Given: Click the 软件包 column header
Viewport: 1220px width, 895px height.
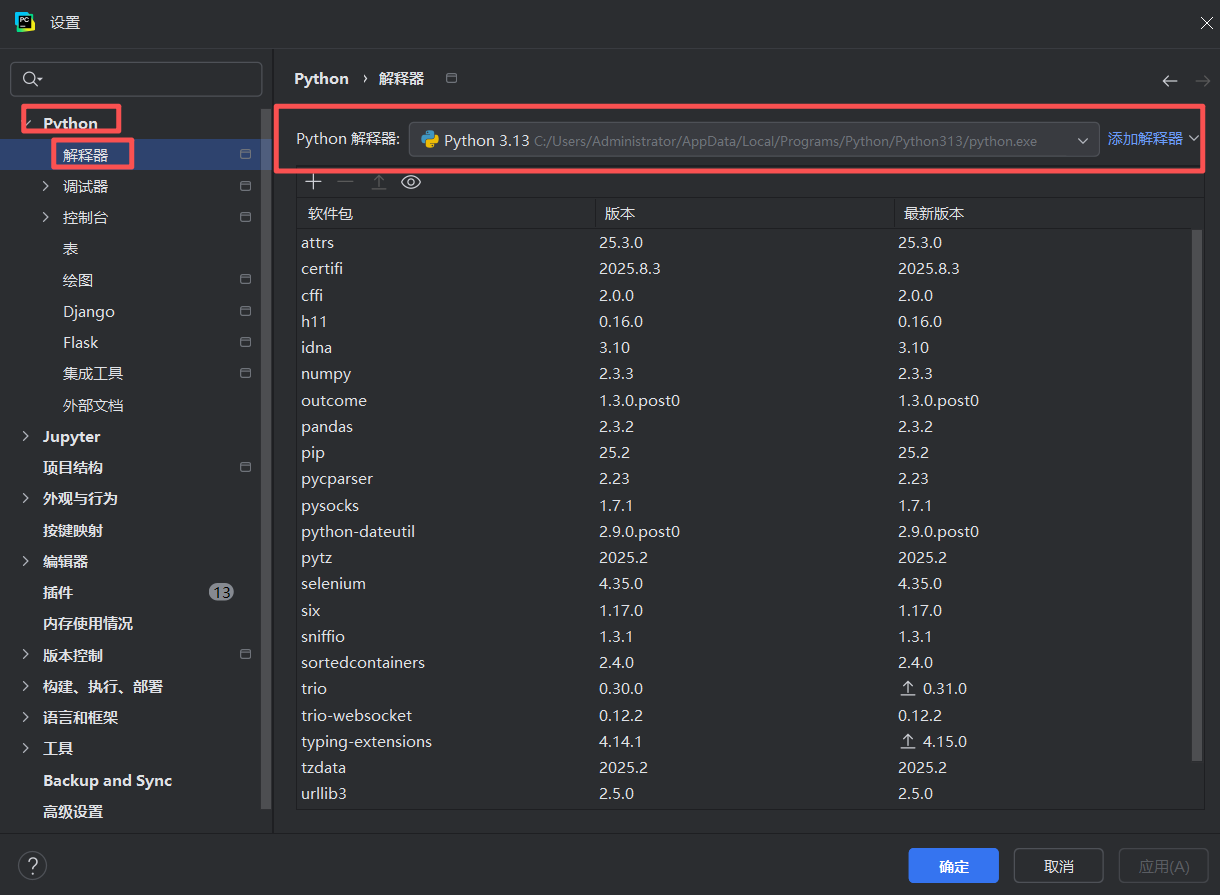Looking at the screenshot, I should (x=446, y=214).
